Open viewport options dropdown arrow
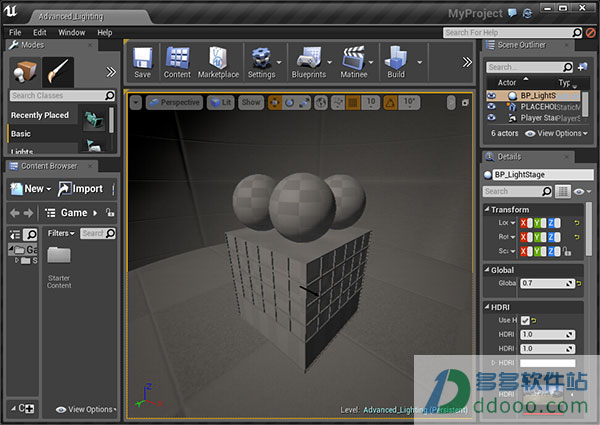Image resolution: width=600 pixels, height=425 pixels. 135,103
